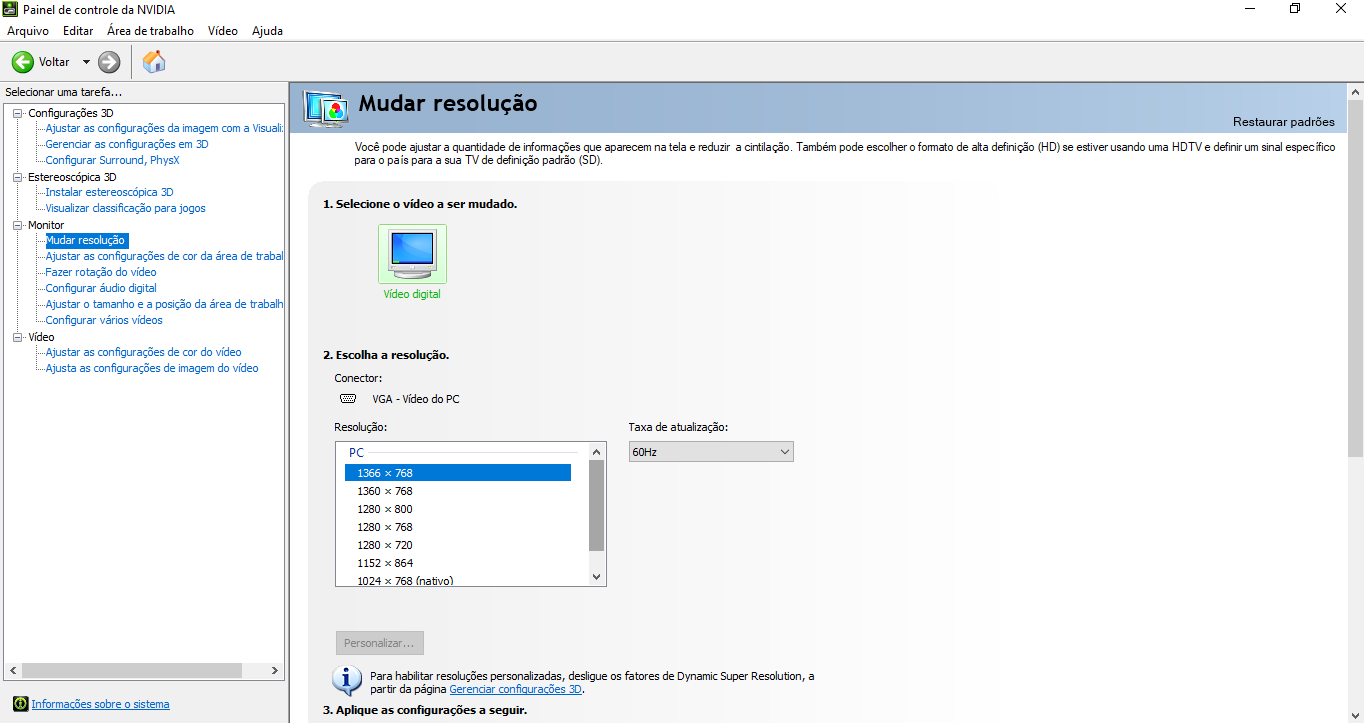Click the main page scroll-up arrow
Screen dimensions: 1364x723
[x=1356, y=91]
